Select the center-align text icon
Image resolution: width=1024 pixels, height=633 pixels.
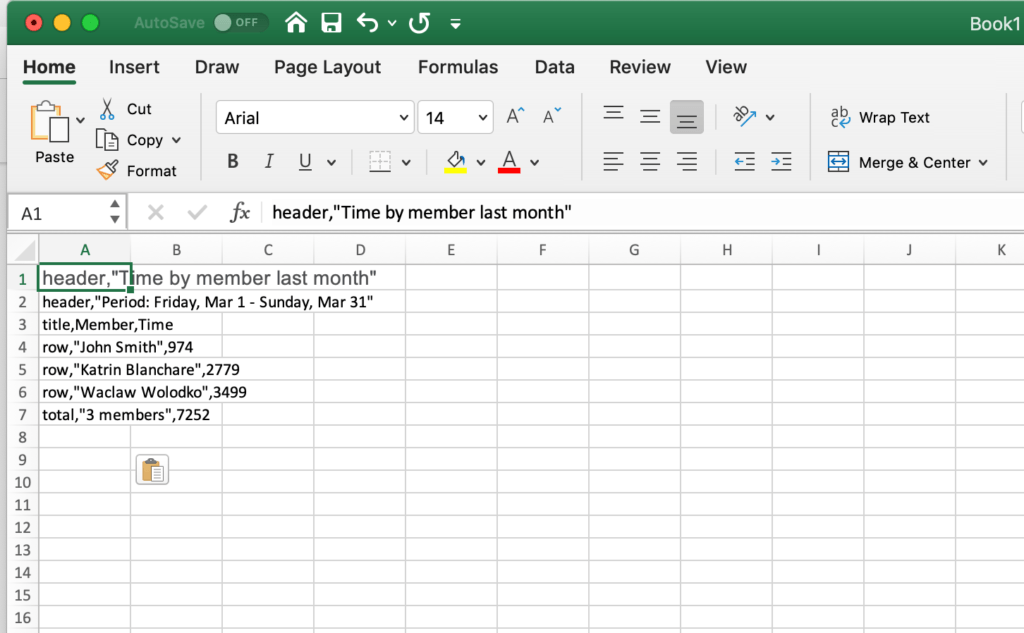(x=649, y=161)
